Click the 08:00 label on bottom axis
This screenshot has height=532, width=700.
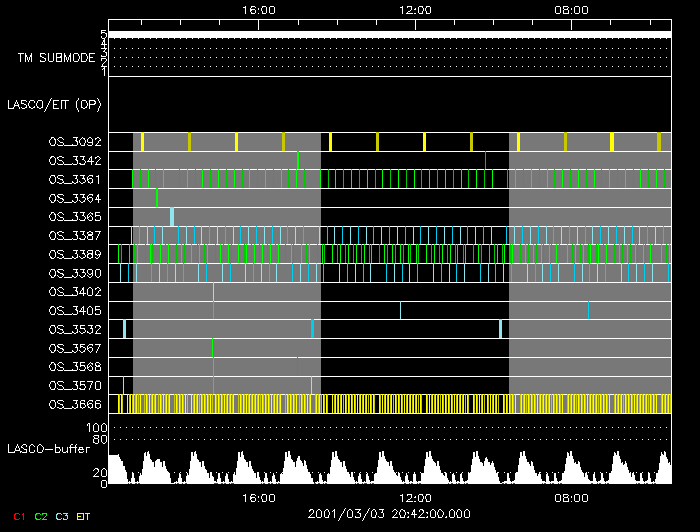click(x=571, y=497)
